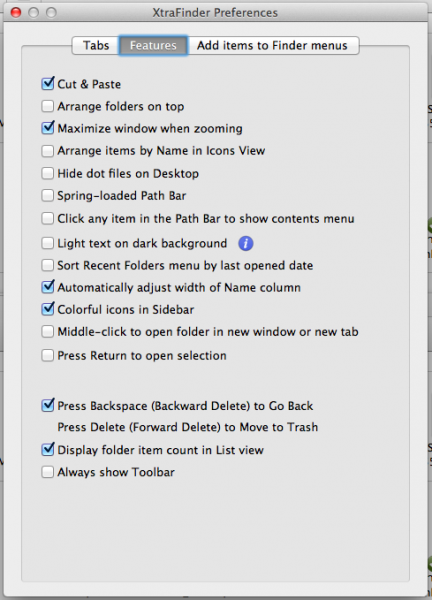Viewport: 432px width, 600px height.
Task: Click the blue info icon beside Light text
Action: 246,243
